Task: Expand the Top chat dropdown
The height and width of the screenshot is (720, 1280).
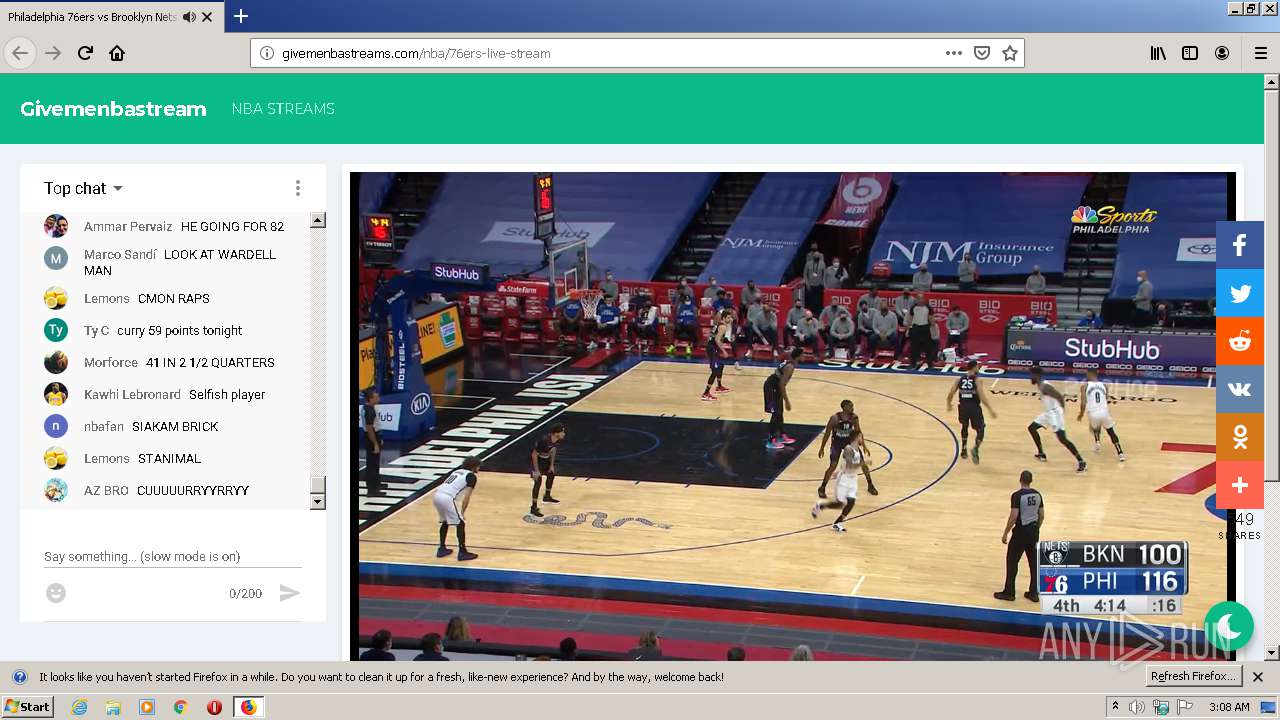Action: (x=83, y=188)
